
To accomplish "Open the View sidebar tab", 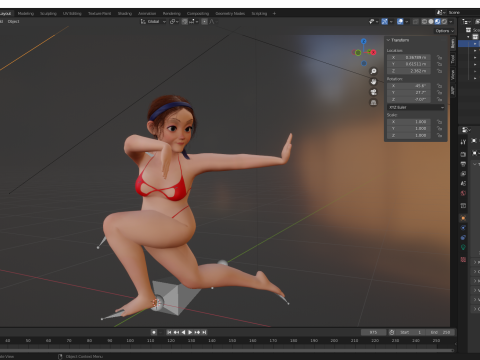I will pos(453,75).
